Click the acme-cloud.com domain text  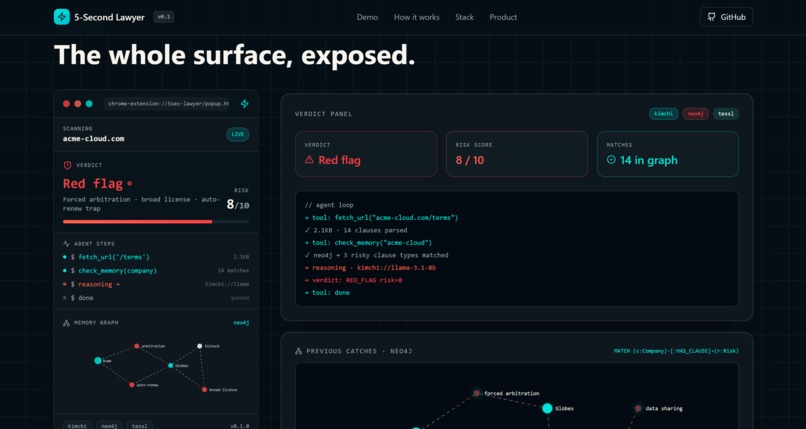tap(94, 139)
